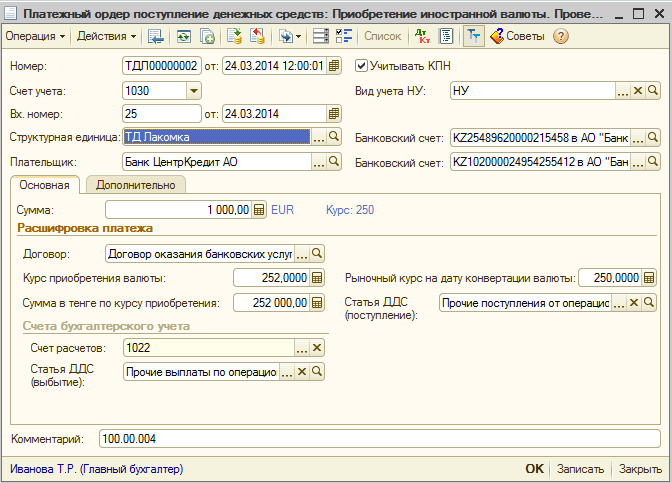Open Советы tips in toolbar
The height and width of the screenshot is (483, 672).
click(517, 36)
